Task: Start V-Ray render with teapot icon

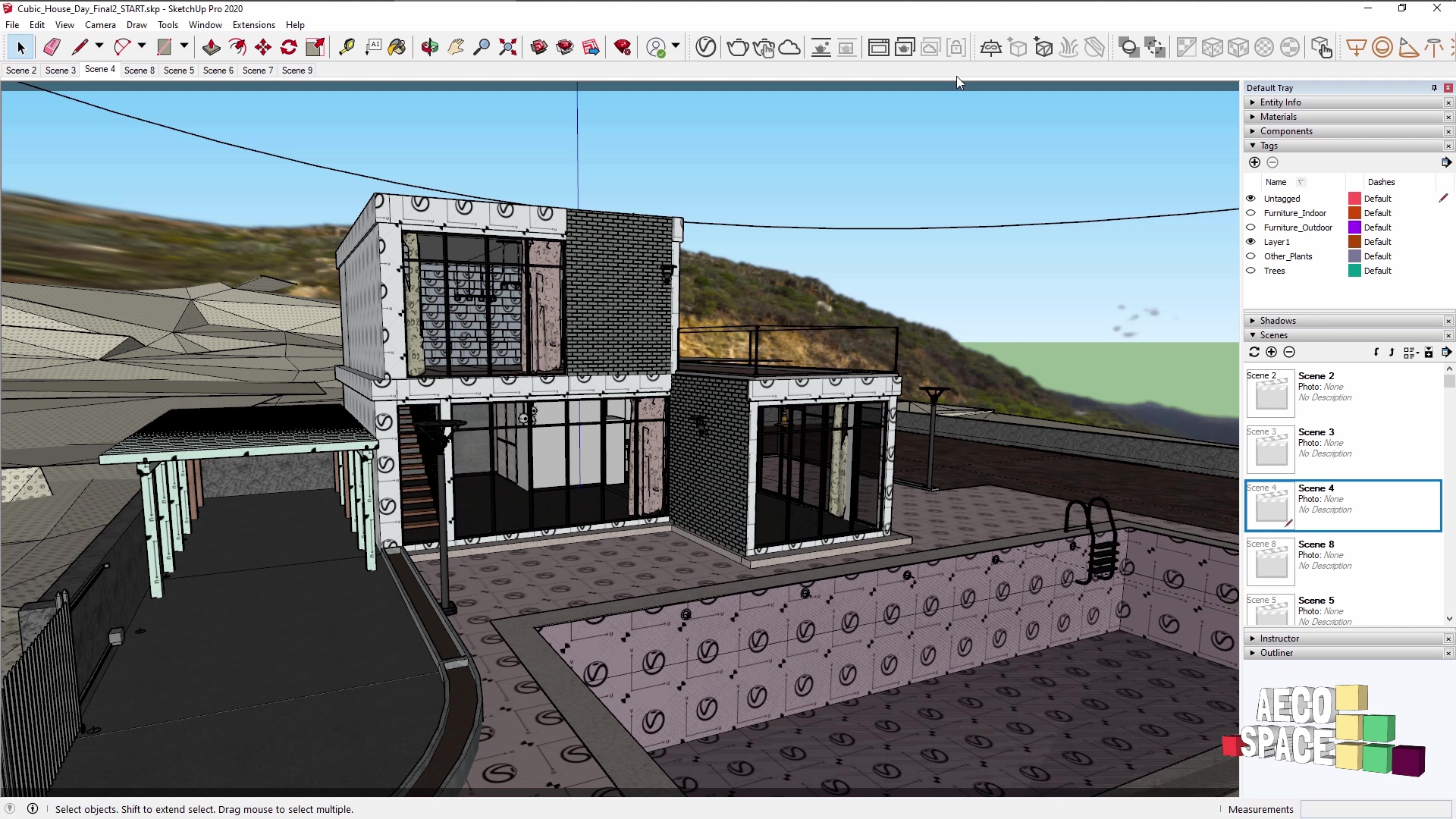Action: (x=738, y=47)
